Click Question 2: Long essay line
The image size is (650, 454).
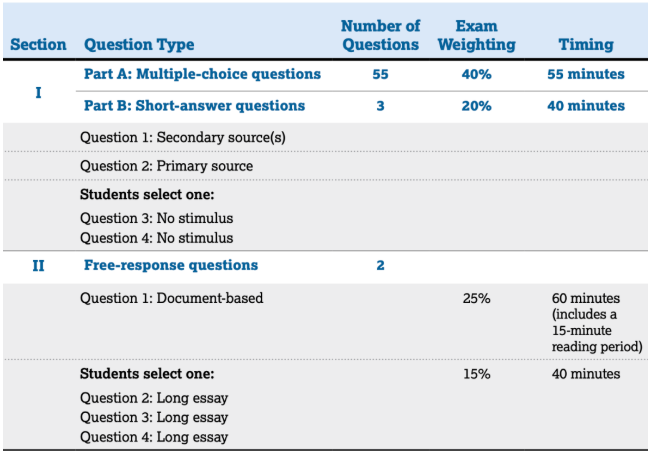[x=154, y=398]
